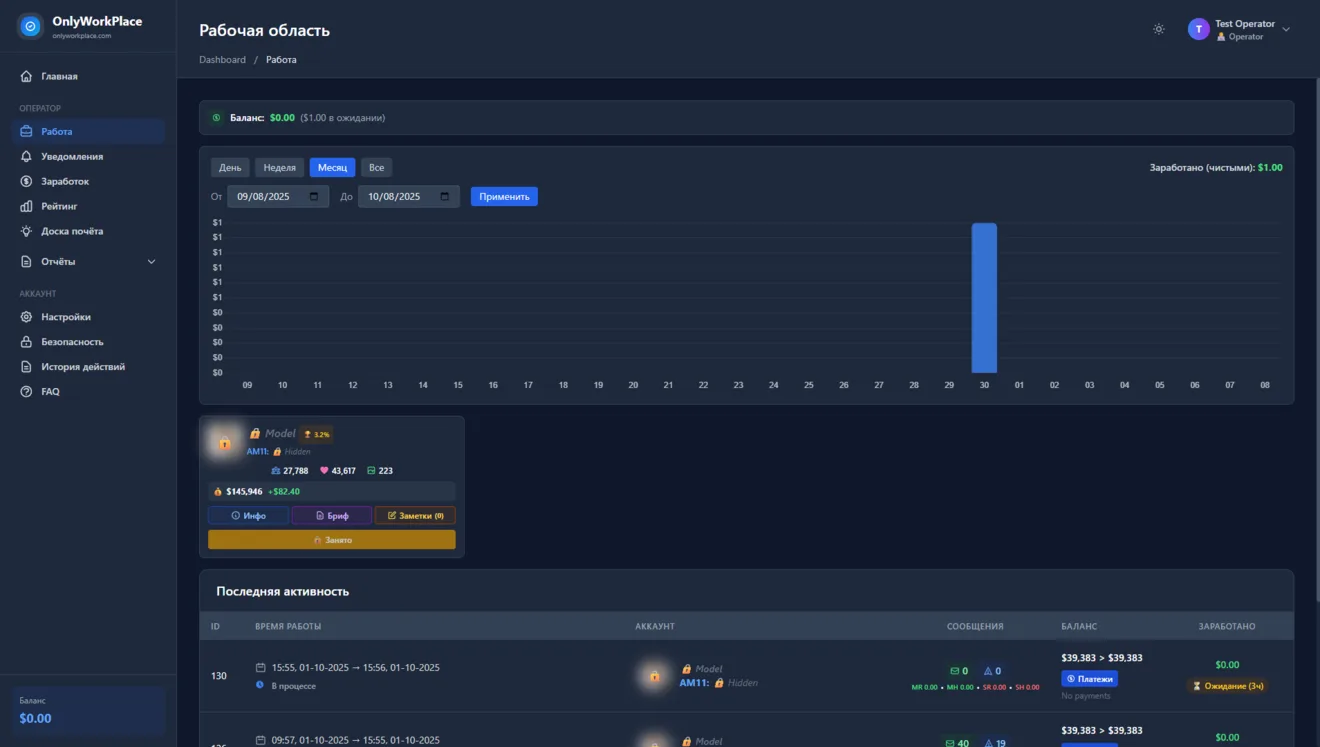
Task: Click the blue clock icon beside В процессе
Action: click(x=260, y=686)
